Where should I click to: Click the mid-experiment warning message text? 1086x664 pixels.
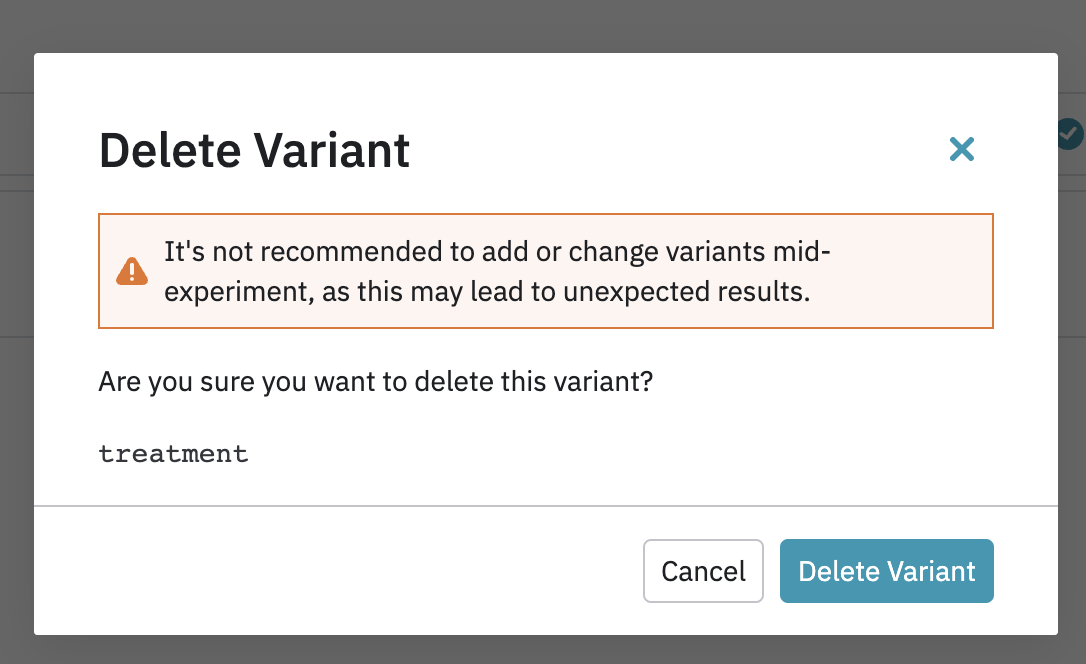[497, 271]
